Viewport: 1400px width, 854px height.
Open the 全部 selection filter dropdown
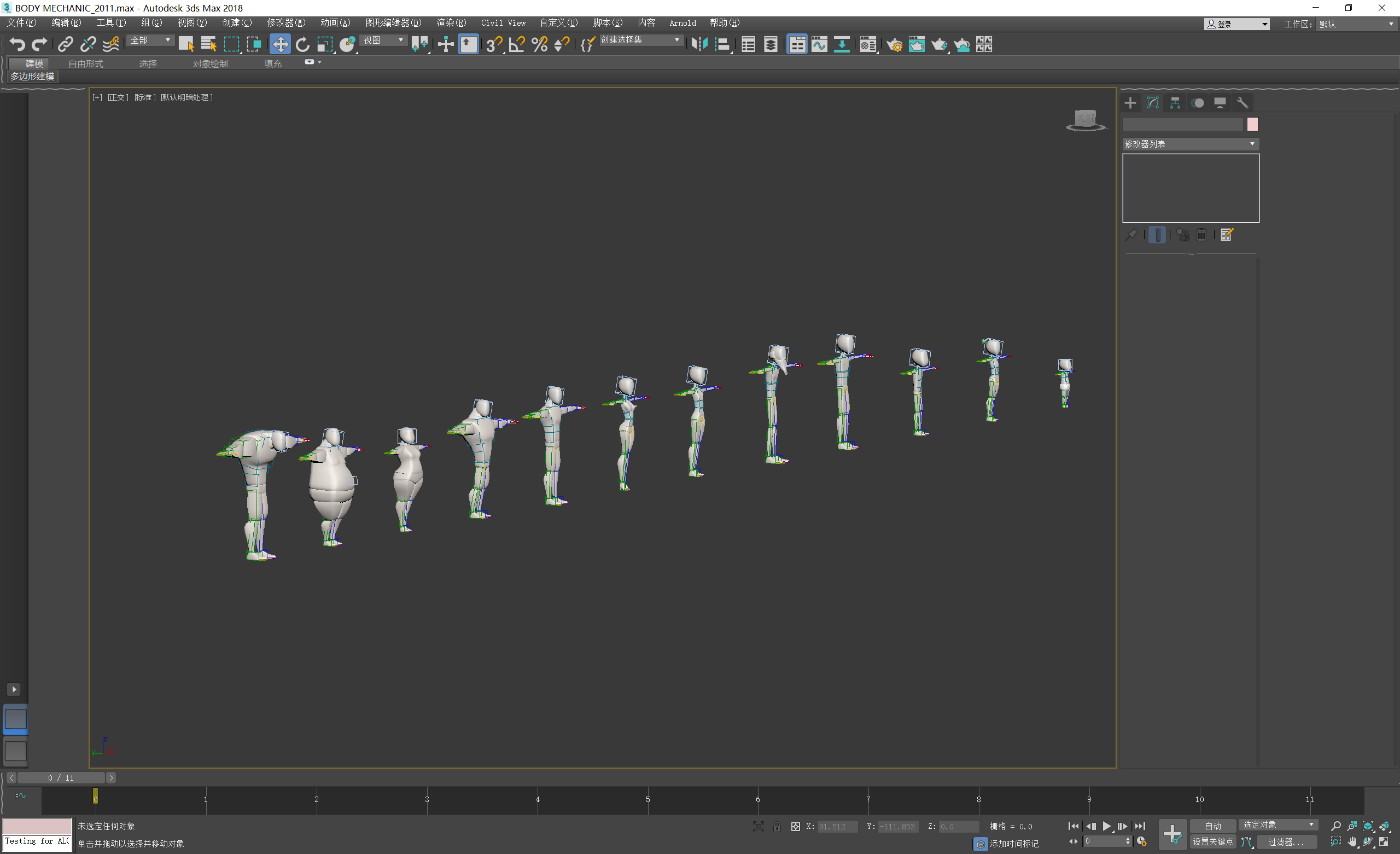pyautogui.click(x=150, y=40)
